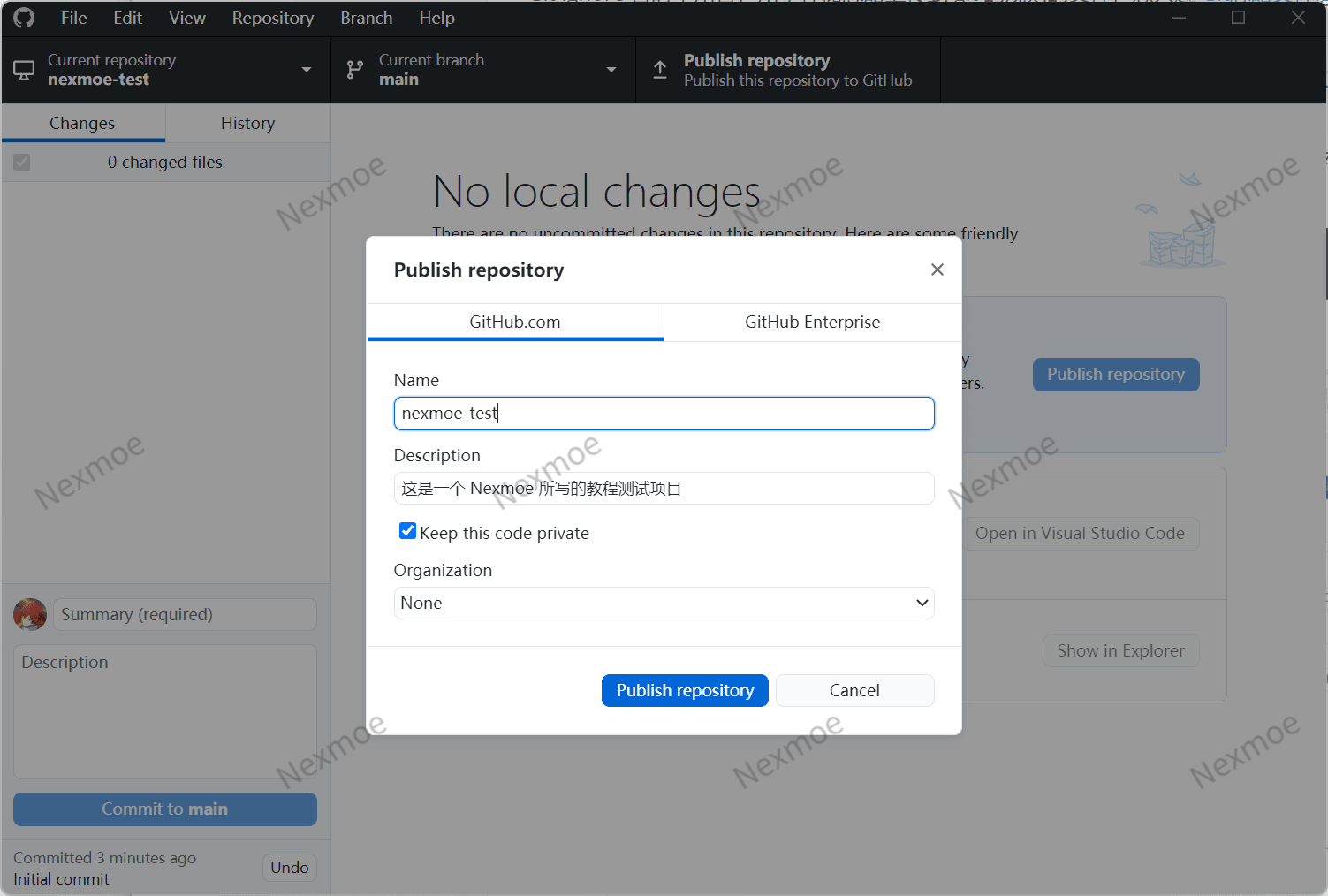1328x896 pixels.
Task: Expand the Current branch dropdown arrow
Action: click(611, 70)
